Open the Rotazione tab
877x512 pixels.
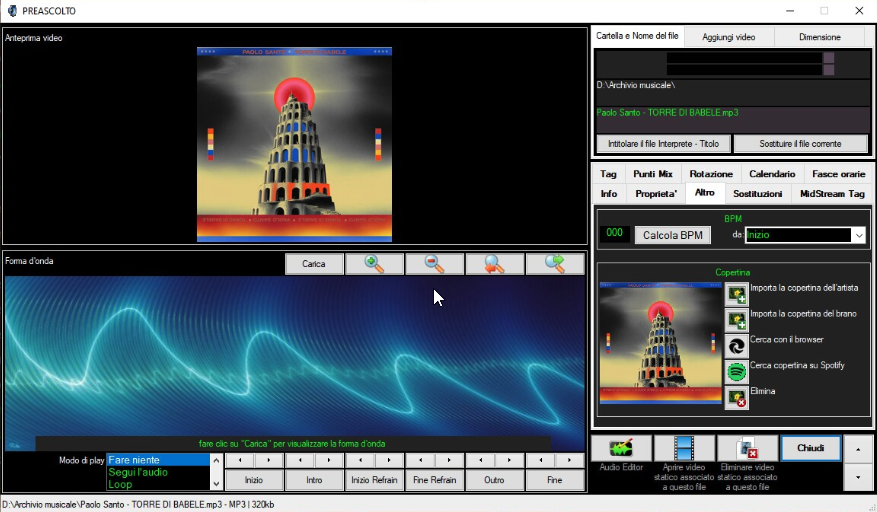711,174
